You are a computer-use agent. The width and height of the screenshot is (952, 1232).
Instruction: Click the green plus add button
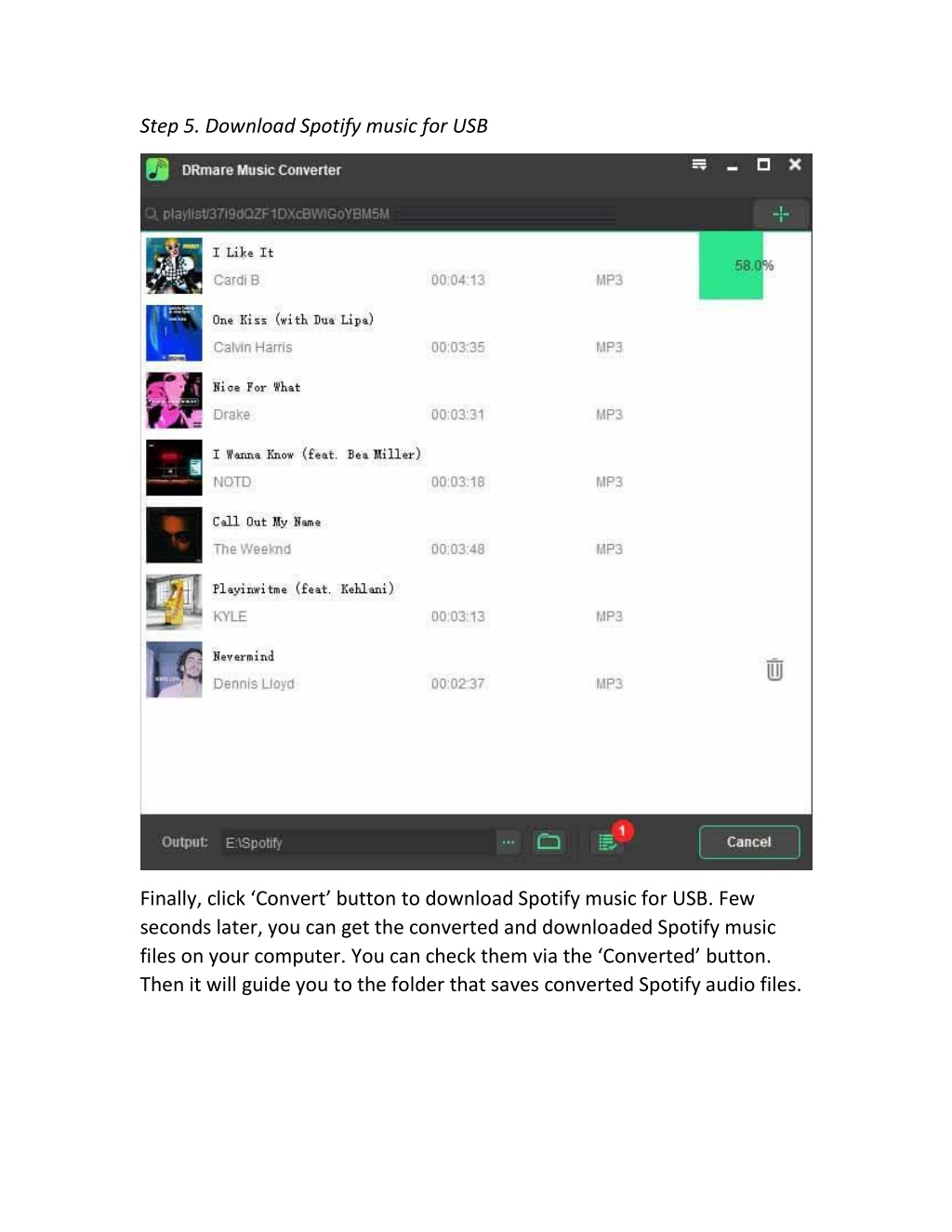780,215
